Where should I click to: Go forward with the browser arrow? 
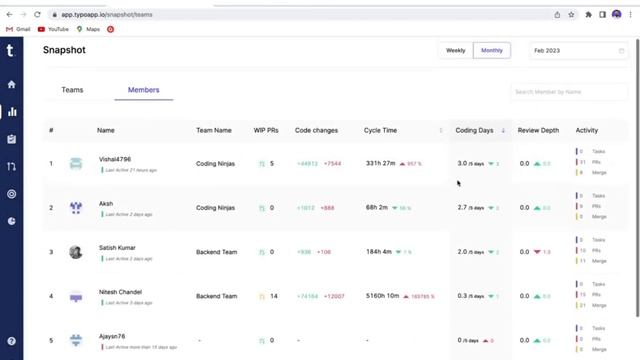[x=23, y=15]
